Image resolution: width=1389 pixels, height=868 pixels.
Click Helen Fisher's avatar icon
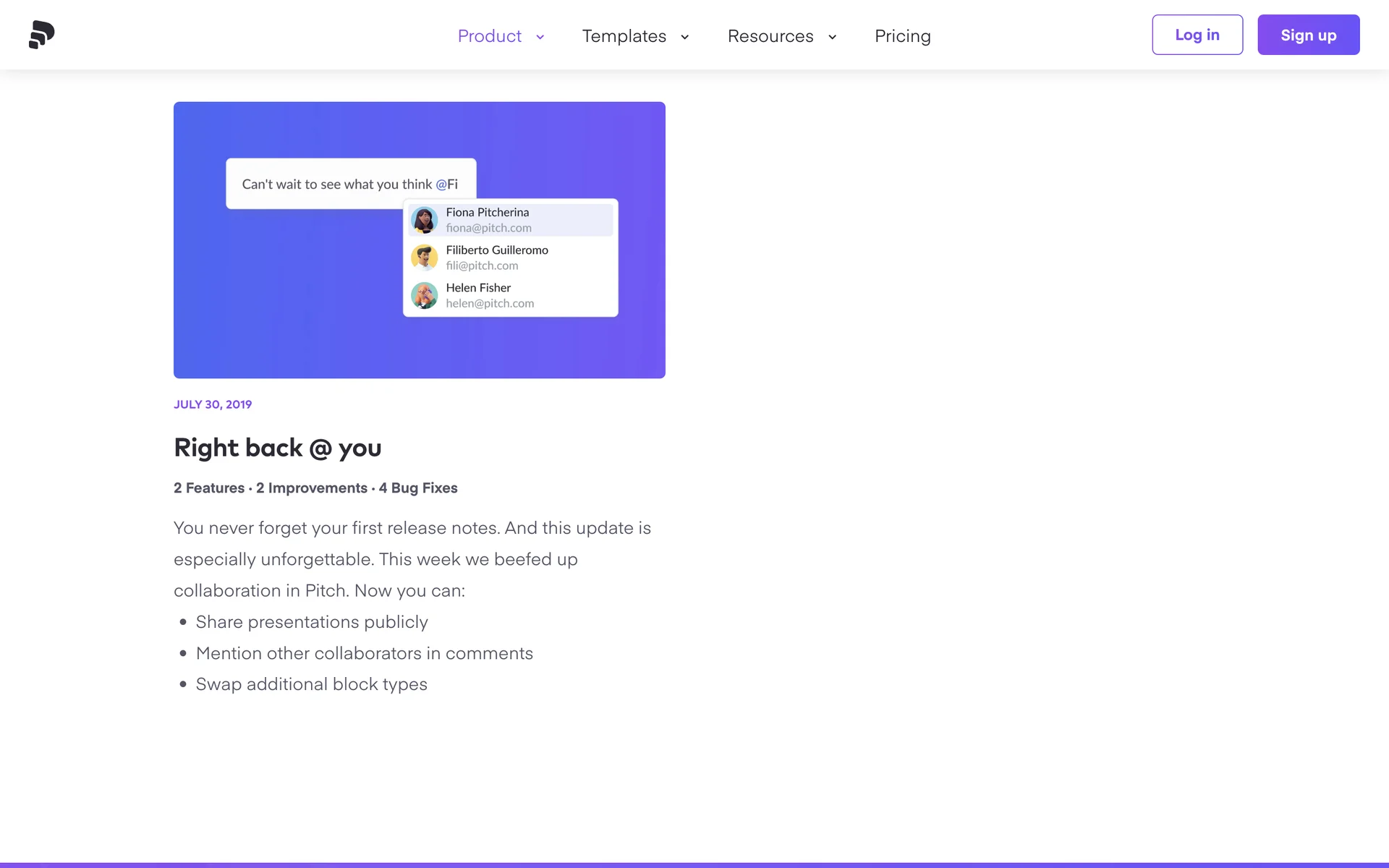(424, 295)
